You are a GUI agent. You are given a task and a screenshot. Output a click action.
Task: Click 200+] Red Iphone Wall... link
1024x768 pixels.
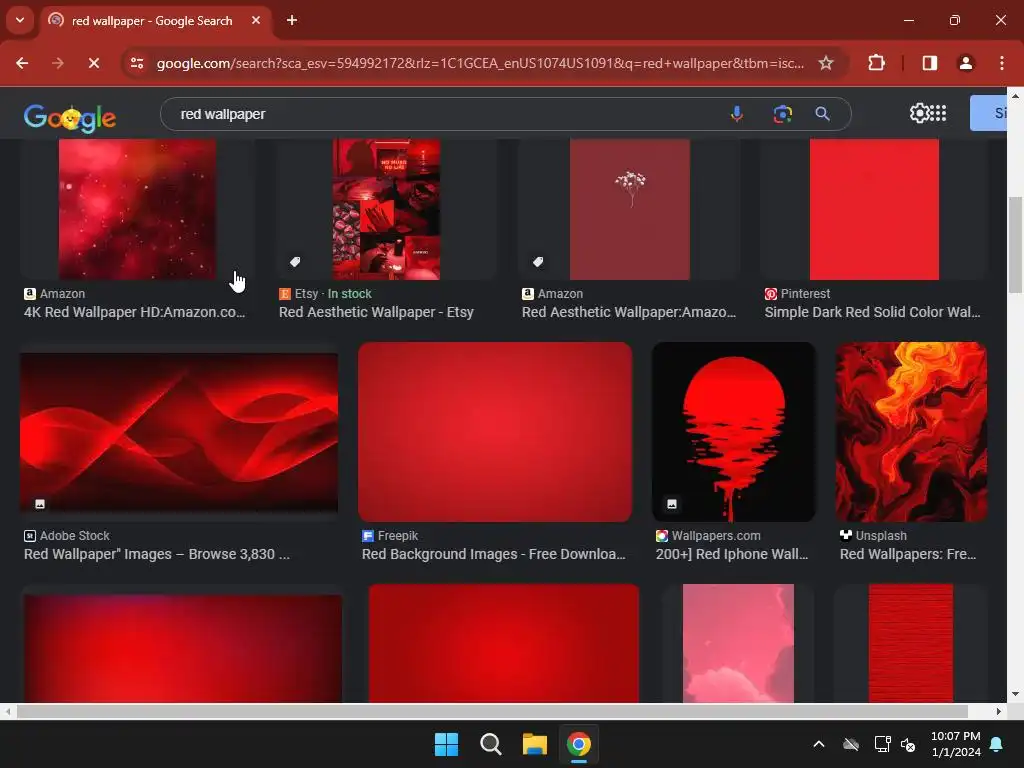(x=732, y=554)
